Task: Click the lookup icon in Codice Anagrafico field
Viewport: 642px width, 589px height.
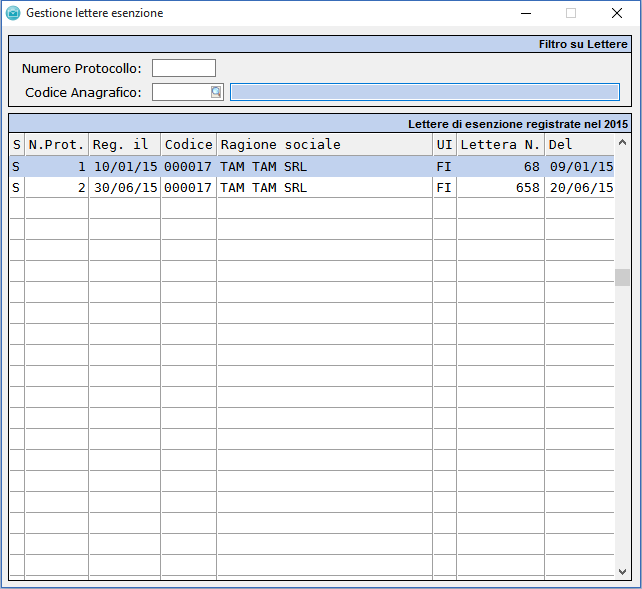Action: (x=215, y=92)
